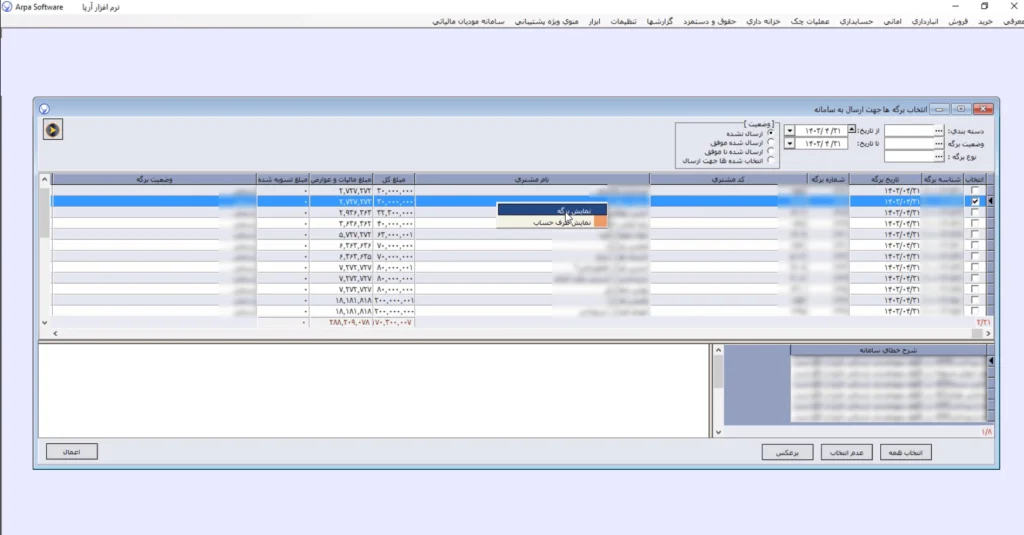Expand the از تاریخ date dropdown
This screenshot has height=535, width=1024.
click(x=790, y=131)
